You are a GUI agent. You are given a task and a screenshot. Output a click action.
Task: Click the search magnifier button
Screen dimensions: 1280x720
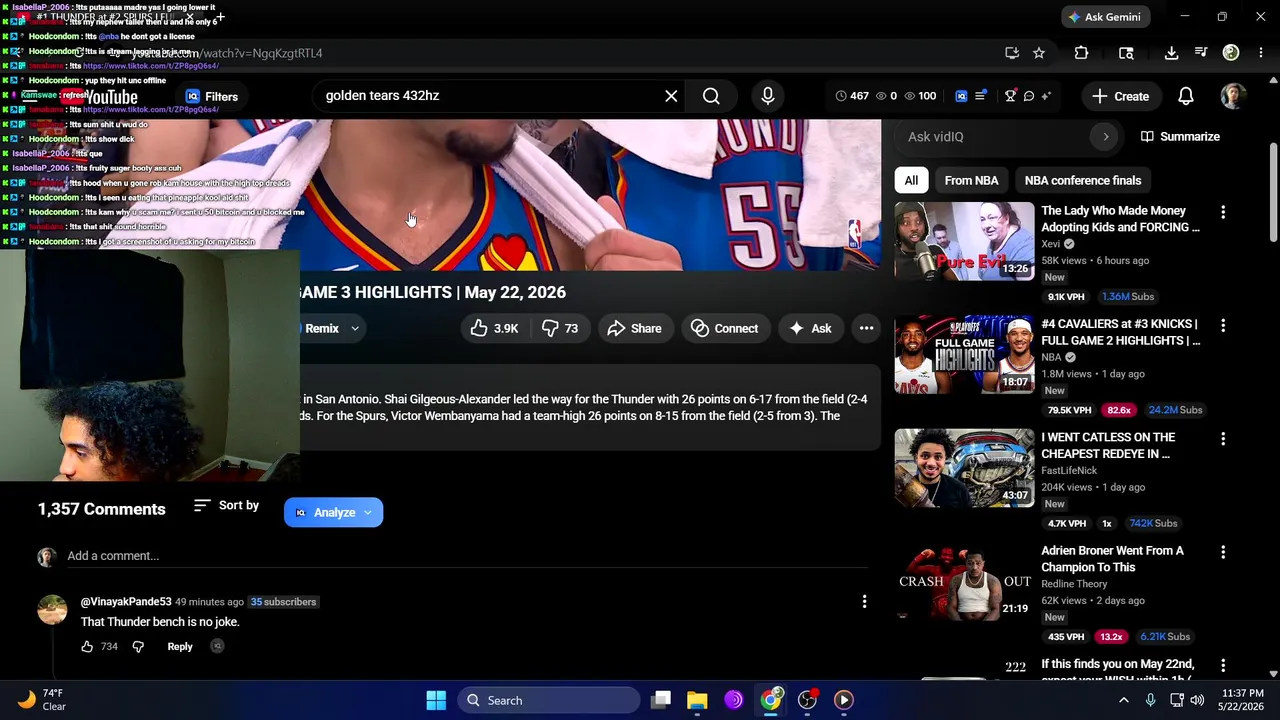coord(711,96)
